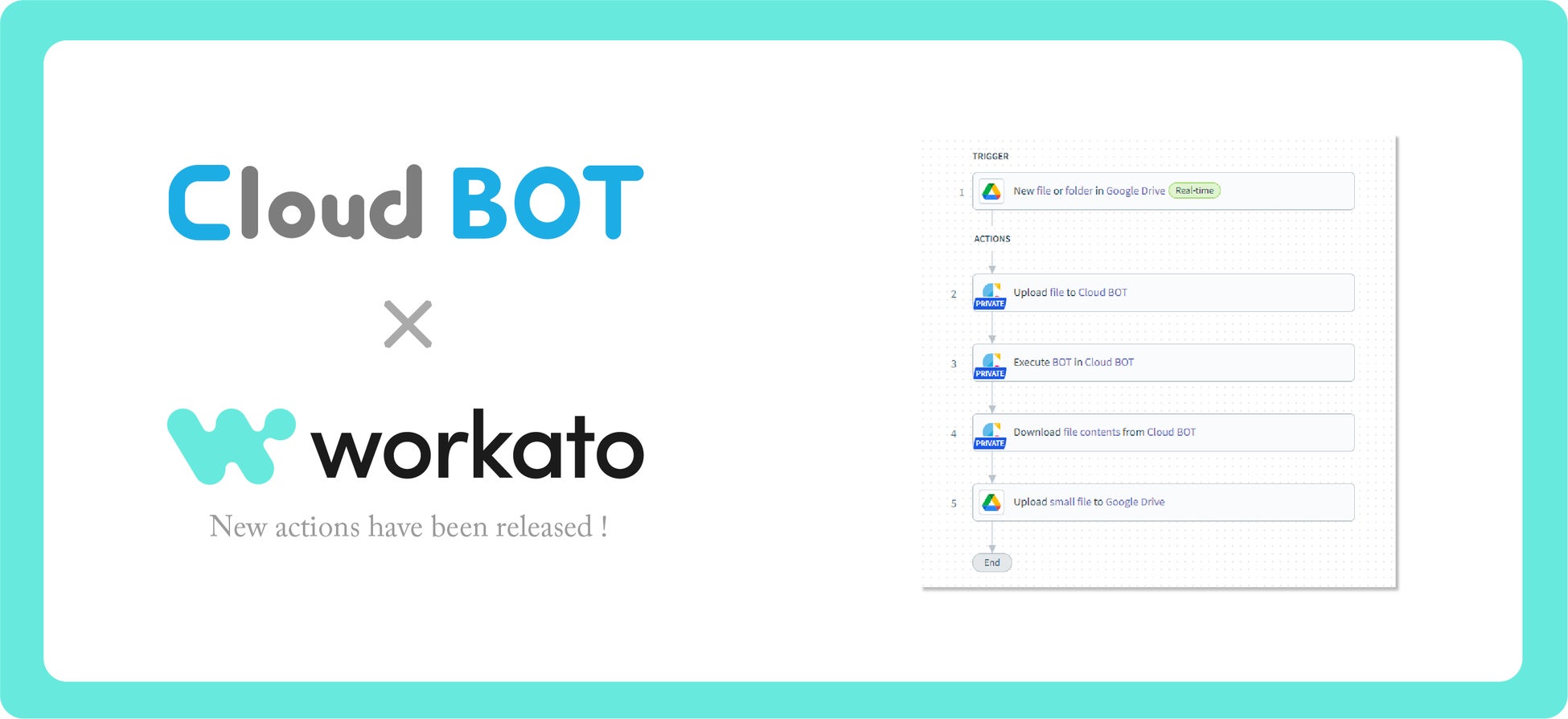Viewport: 1568px width, 719px height.
Task: Click the Cloud BOT logo
Action: [x=406, y=202]
